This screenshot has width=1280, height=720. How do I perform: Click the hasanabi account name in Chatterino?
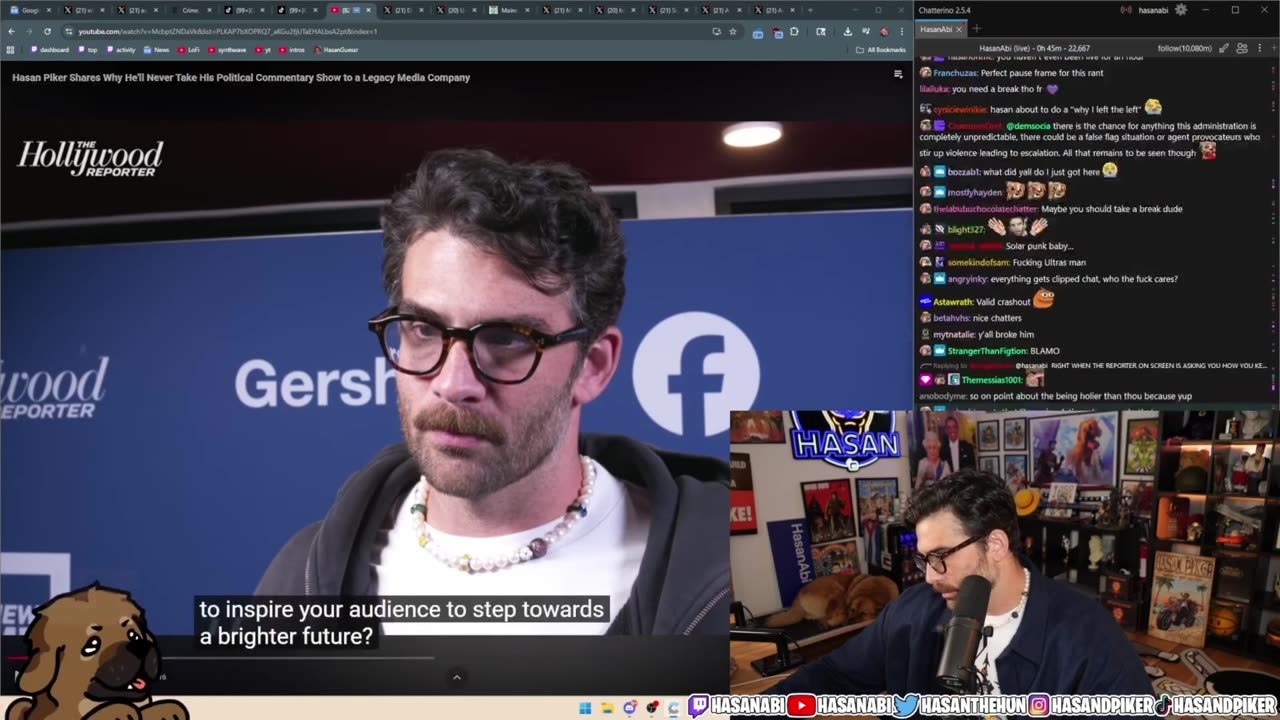[x=1153, y=10]
